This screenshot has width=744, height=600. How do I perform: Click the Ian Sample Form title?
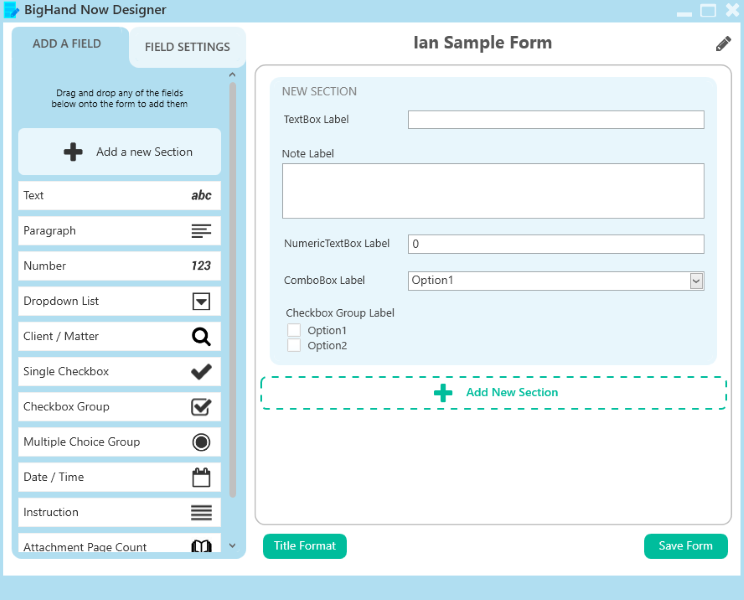pyautogui.click(x=483, y=43)
